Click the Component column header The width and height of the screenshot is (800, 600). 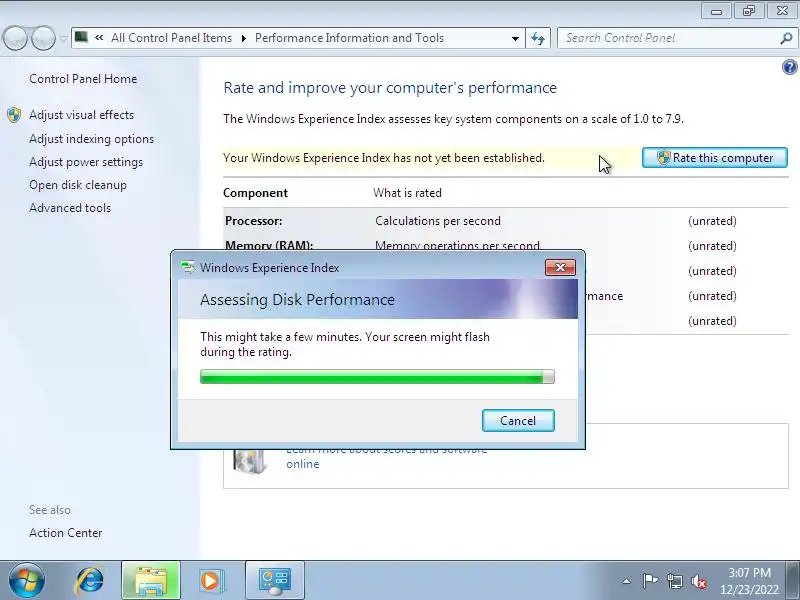click(x=255, y=193)
